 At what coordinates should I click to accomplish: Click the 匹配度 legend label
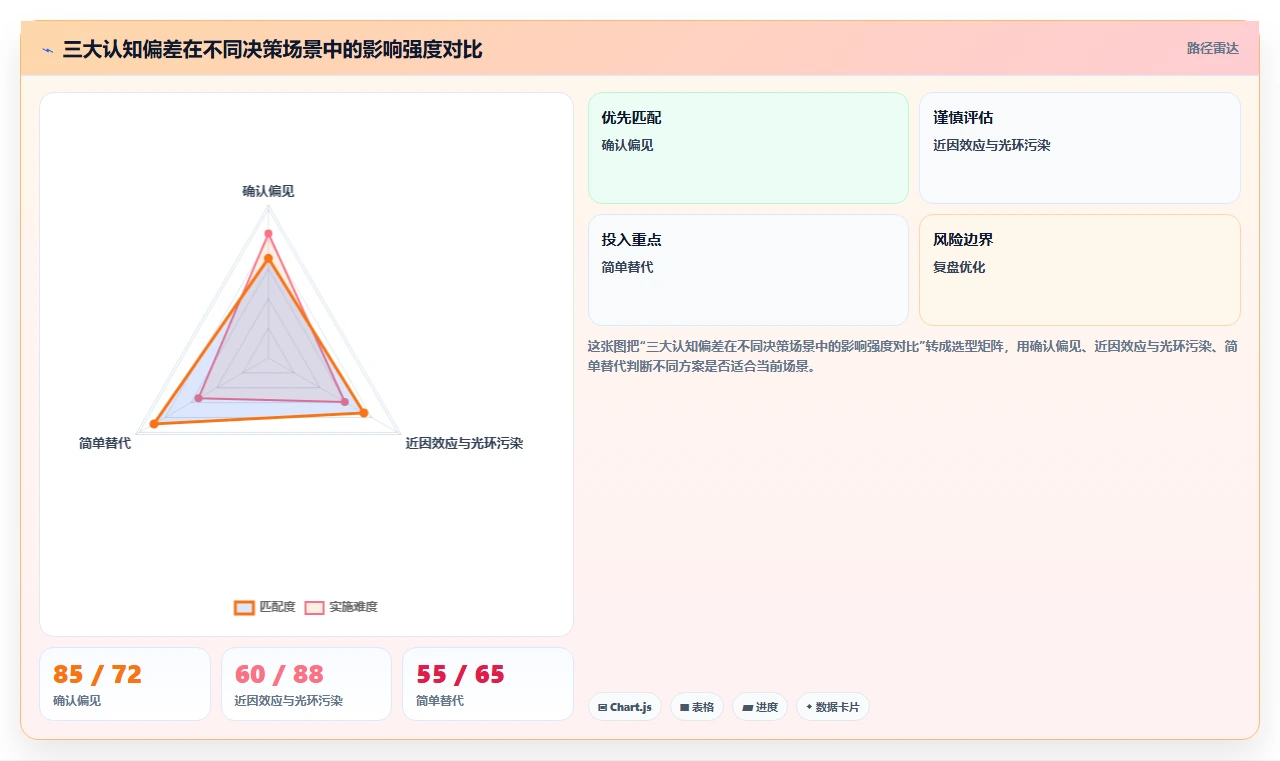(277, 607)
